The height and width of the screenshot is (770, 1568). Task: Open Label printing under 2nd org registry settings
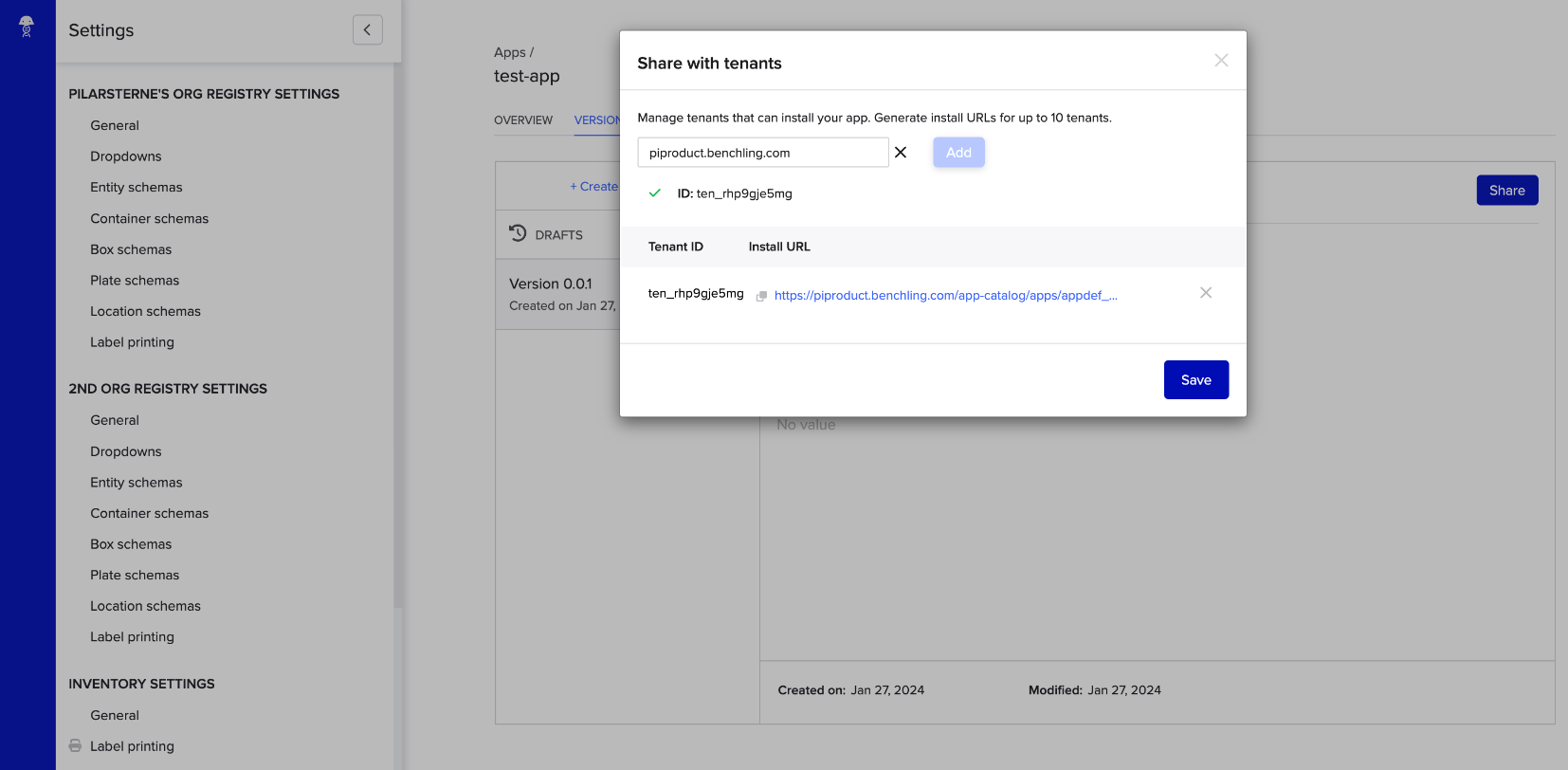pos(133,637)
